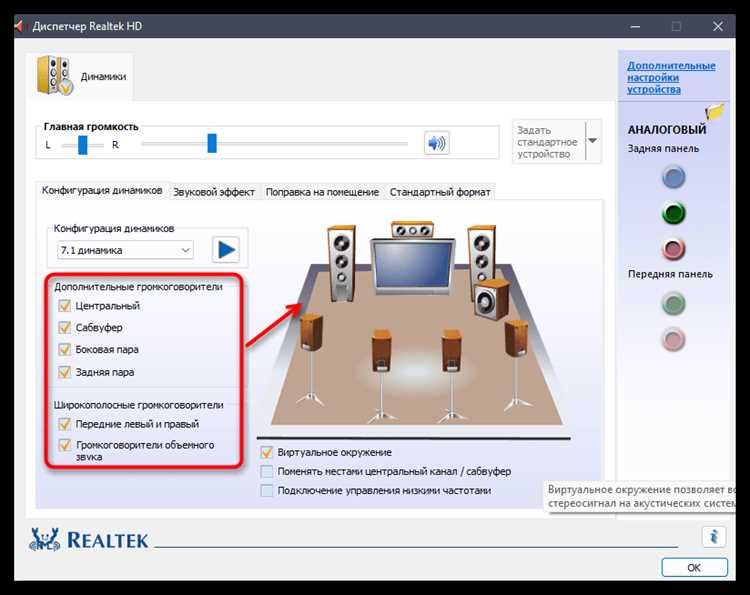Open the yellow connector settings folder icon
Screen dimensions: 750x595
click(714, 112)
